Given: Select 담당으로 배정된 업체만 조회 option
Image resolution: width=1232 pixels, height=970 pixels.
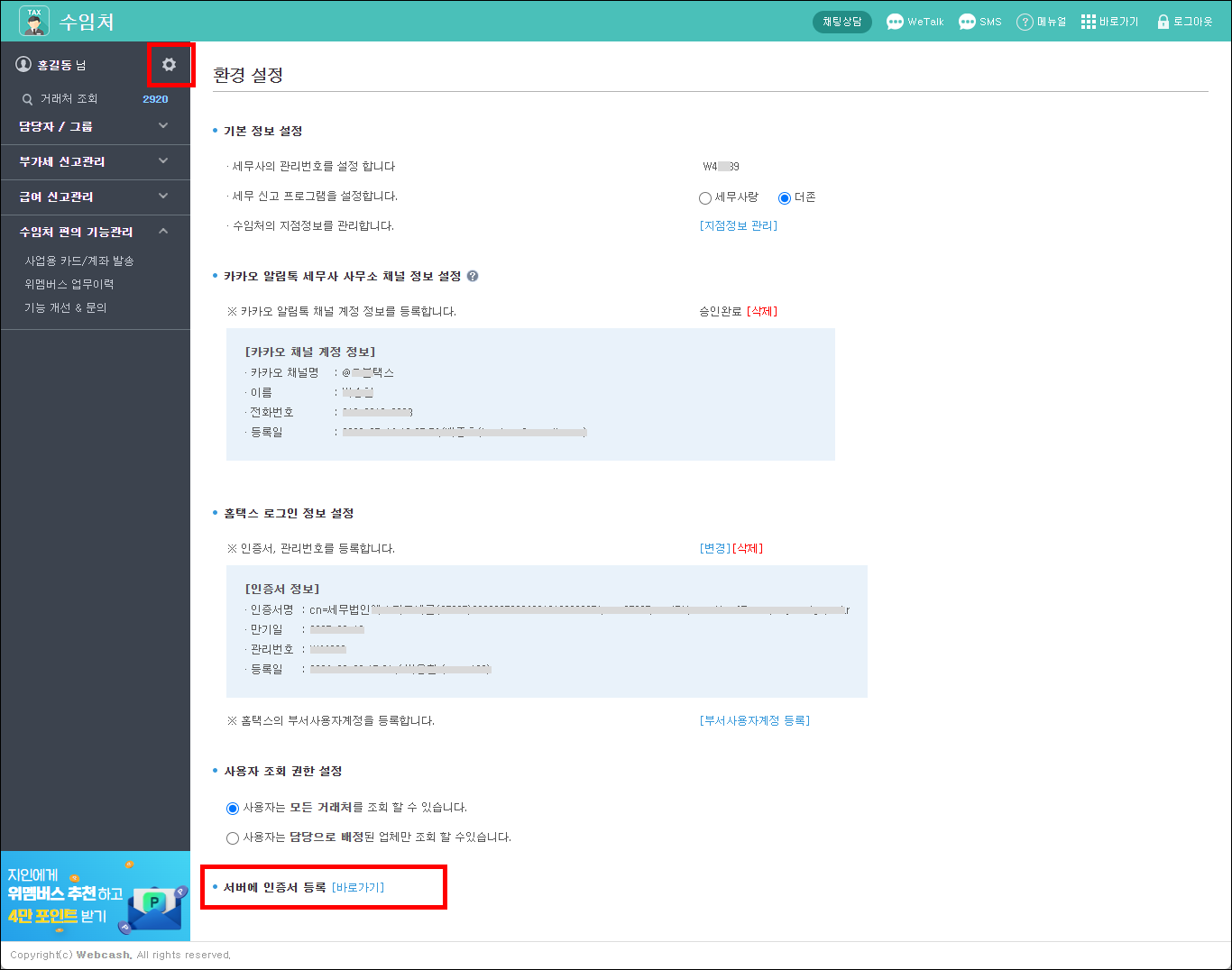Looking at the screenshot, I should click(233, 838).
